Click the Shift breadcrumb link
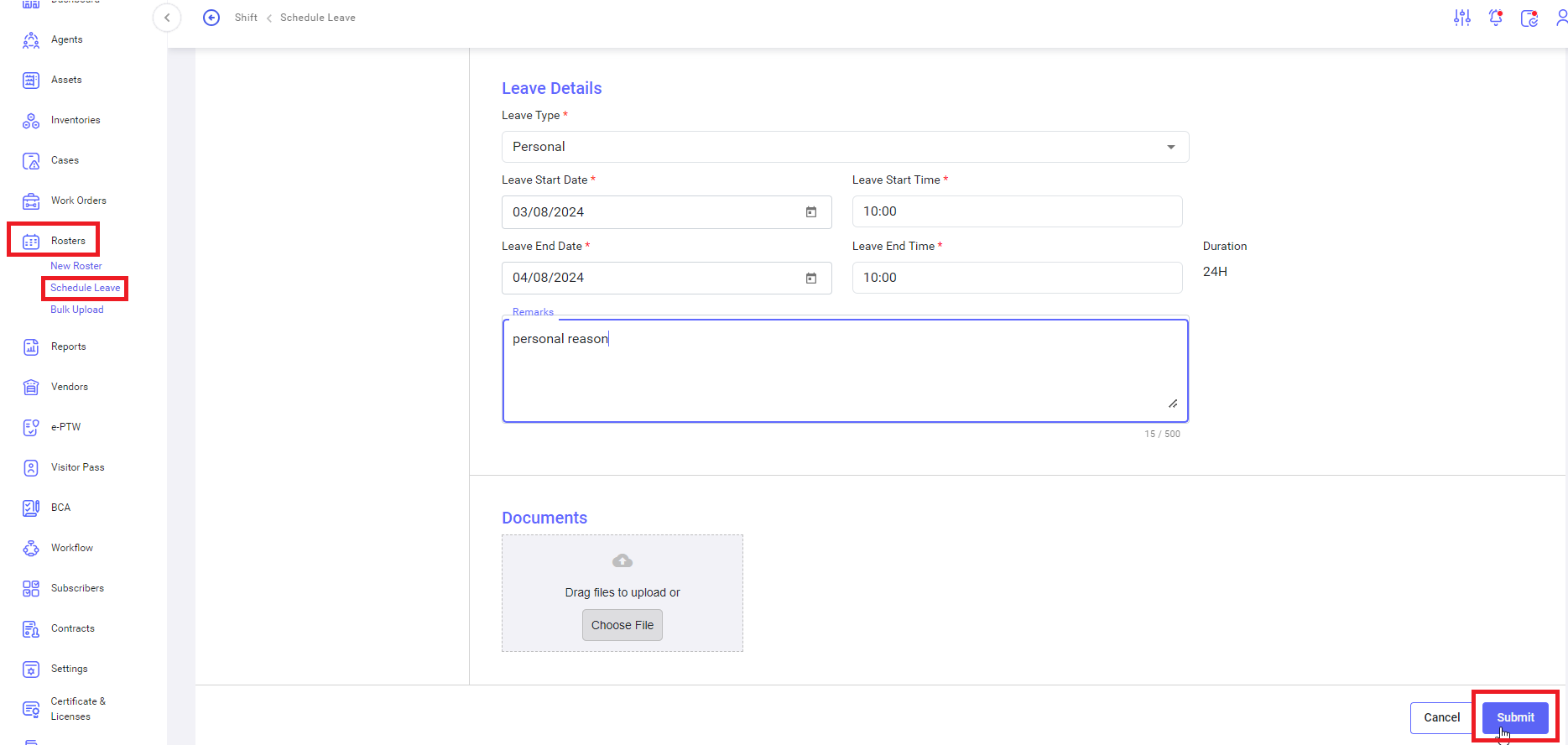 point(246,18)
